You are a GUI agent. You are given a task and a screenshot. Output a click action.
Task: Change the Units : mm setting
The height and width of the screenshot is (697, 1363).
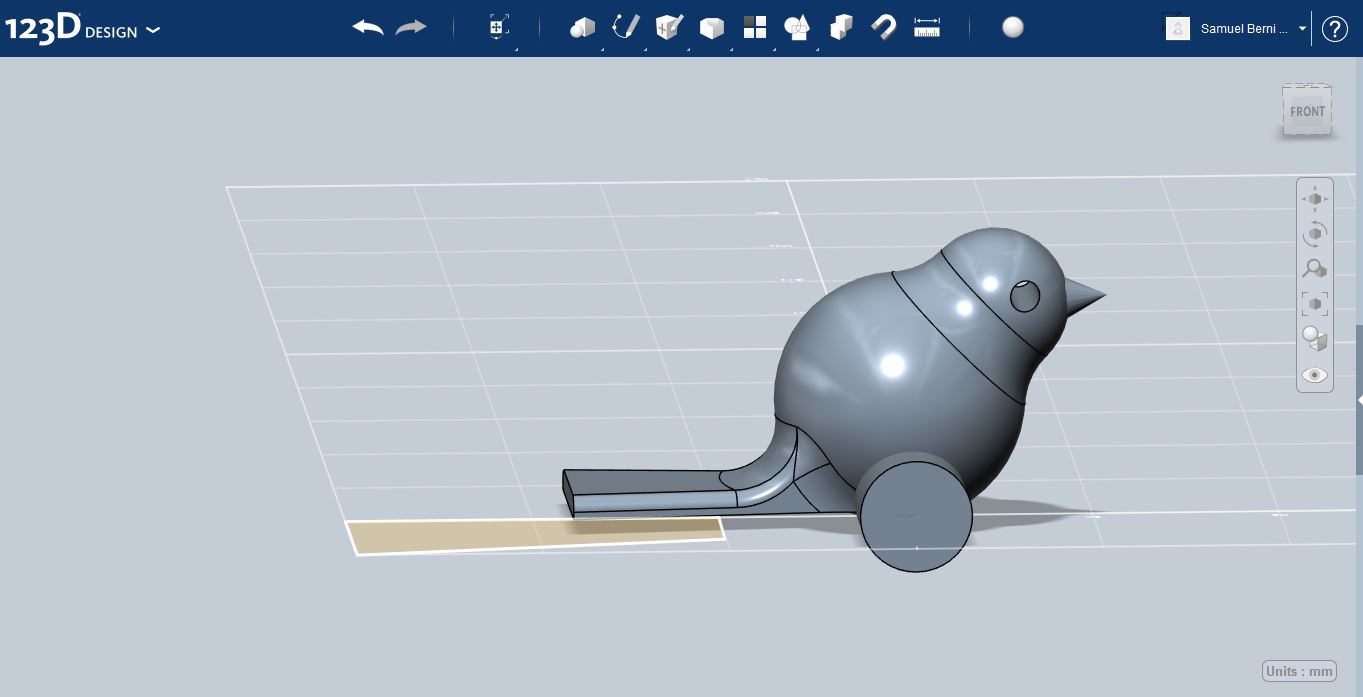(1299, 671)
